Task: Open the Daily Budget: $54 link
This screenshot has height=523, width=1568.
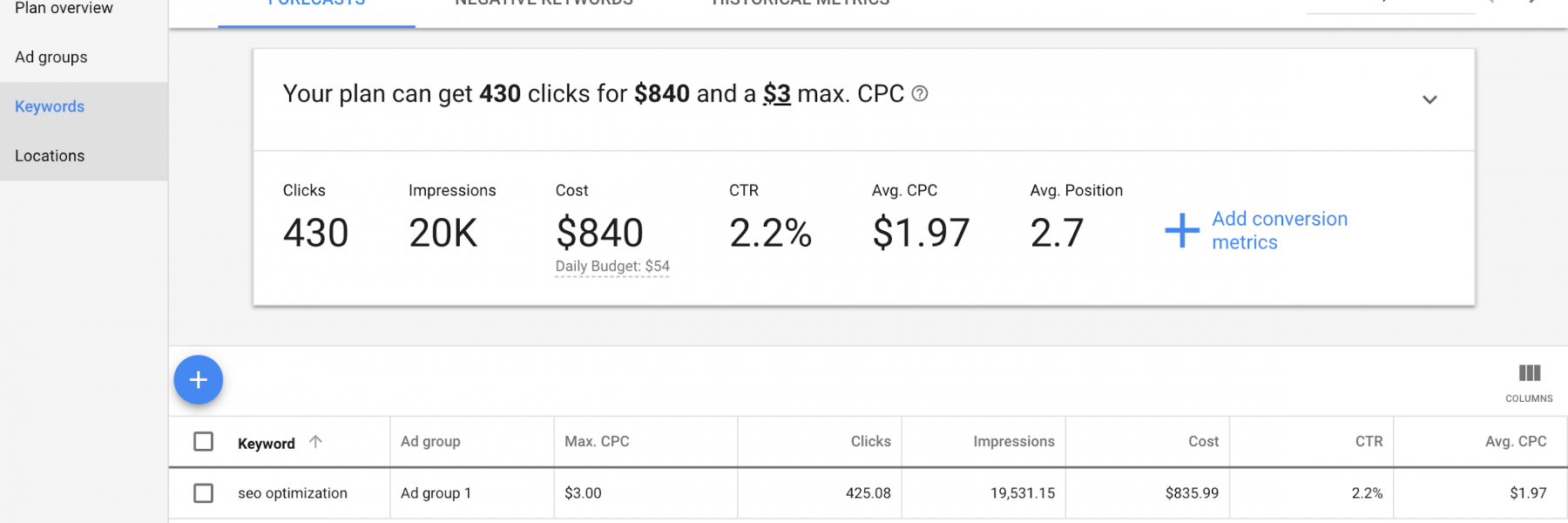Action: pos(612,267)
